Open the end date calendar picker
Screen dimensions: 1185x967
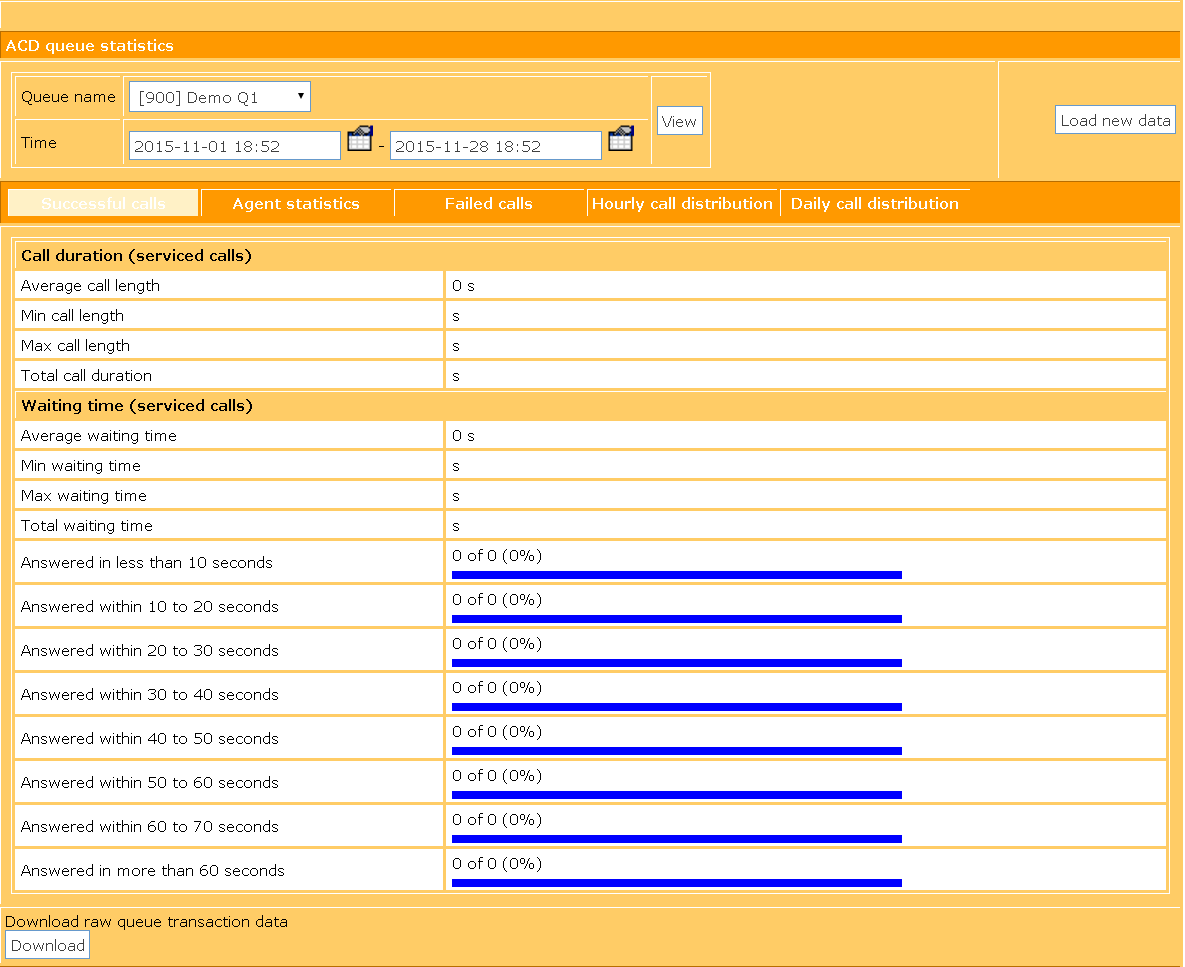[621, 139]
